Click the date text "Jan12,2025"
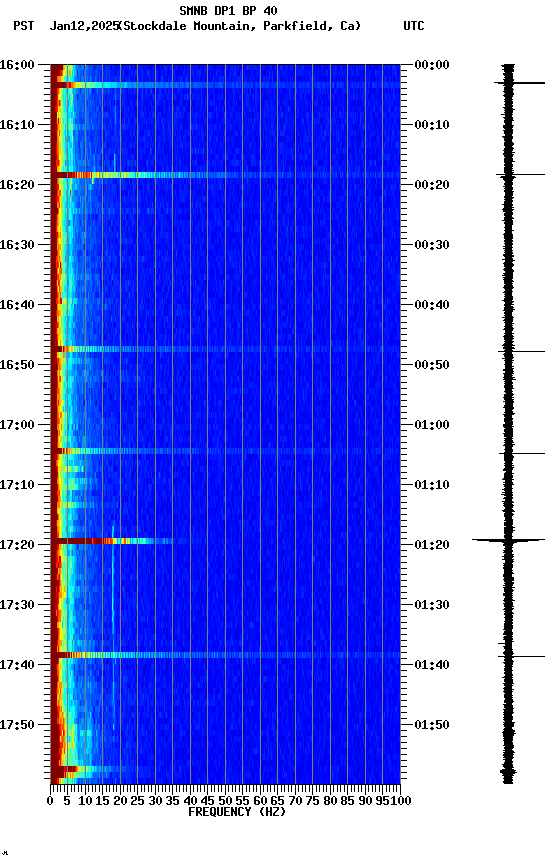The width and height of the screenshot is (552, 864). (x=84, y=26)
